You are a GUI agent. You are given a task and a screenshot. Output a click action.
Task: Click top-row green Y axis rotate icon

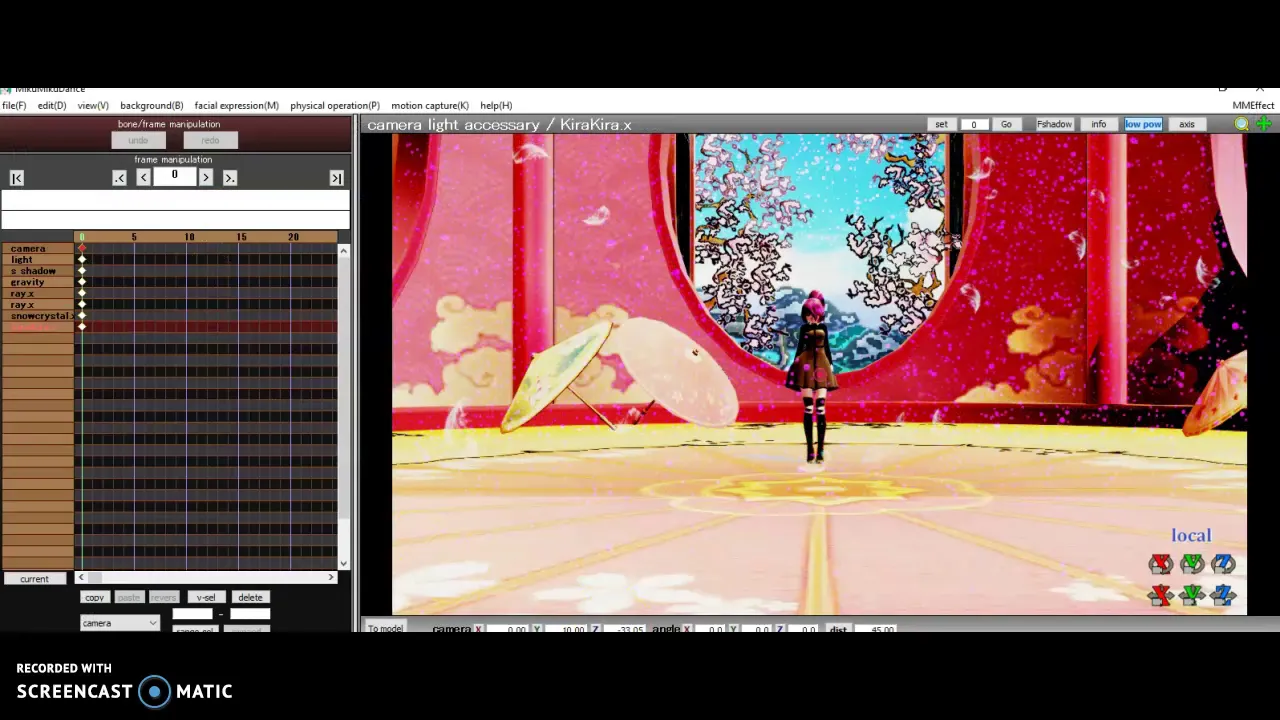pyautogui.click(x=1191, y=565)
